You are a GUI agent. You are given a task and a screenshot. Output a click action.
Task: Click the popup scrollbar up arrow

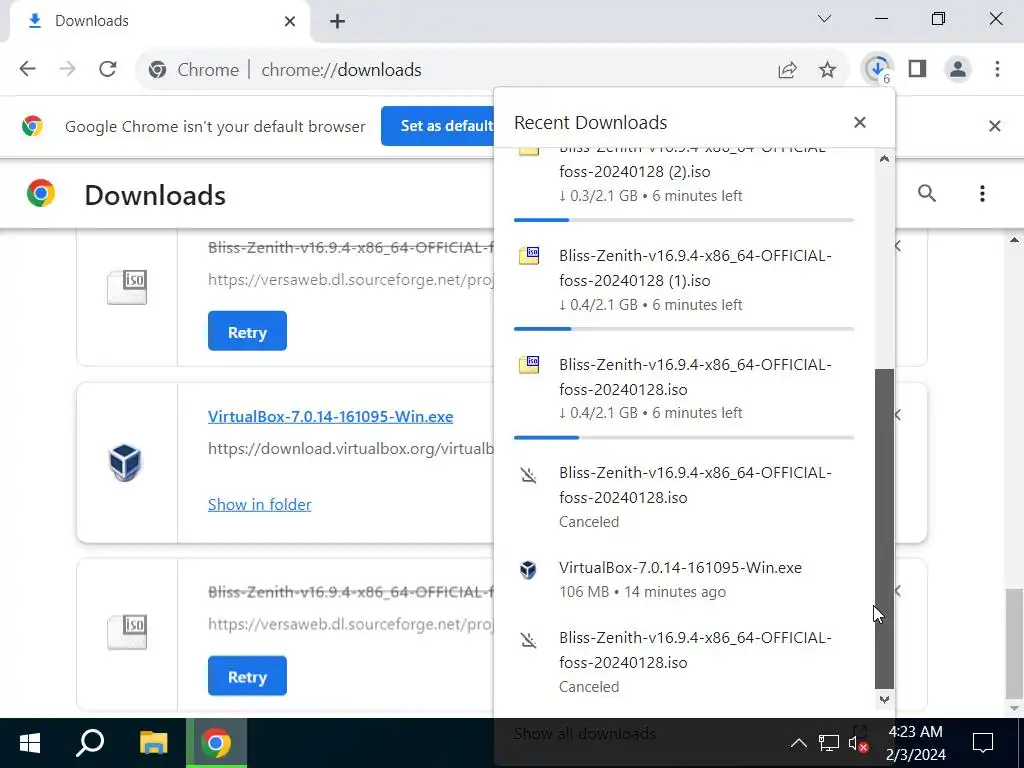tap(884, 159)
